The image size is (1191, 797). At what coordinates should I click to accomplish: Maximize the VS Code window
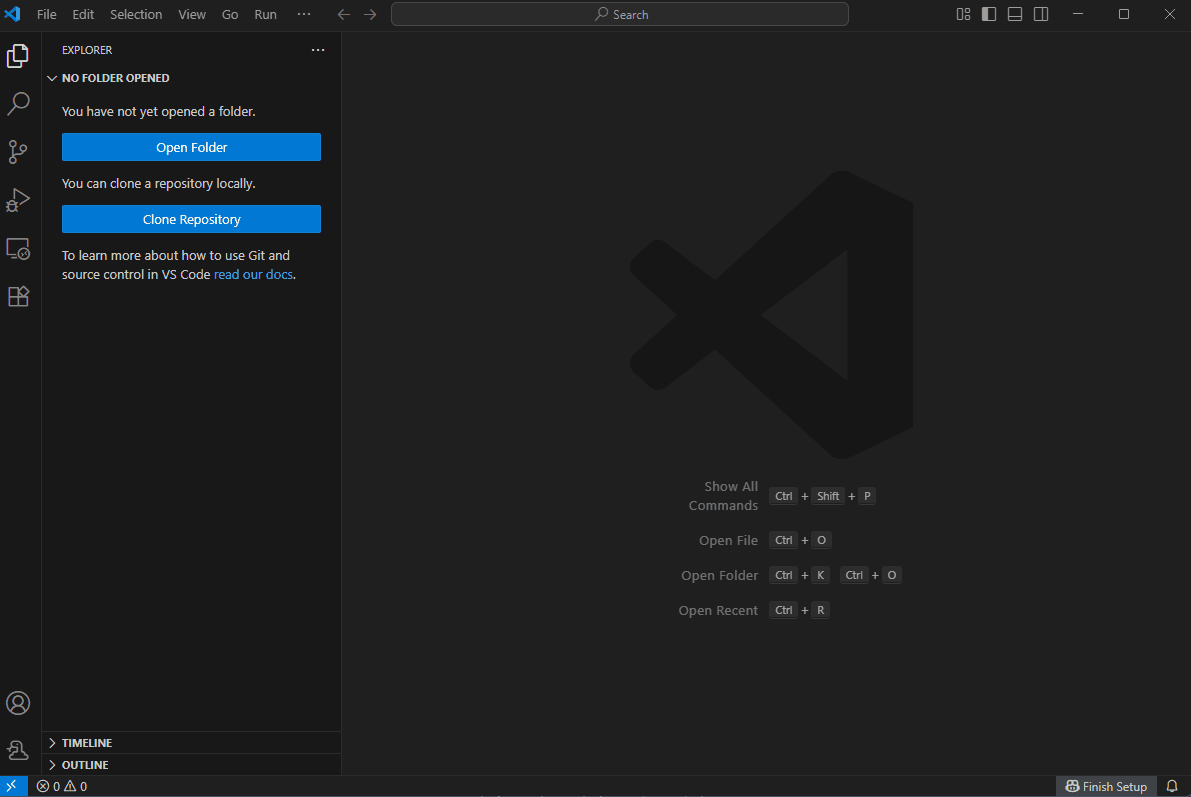tap(1124, 14)
